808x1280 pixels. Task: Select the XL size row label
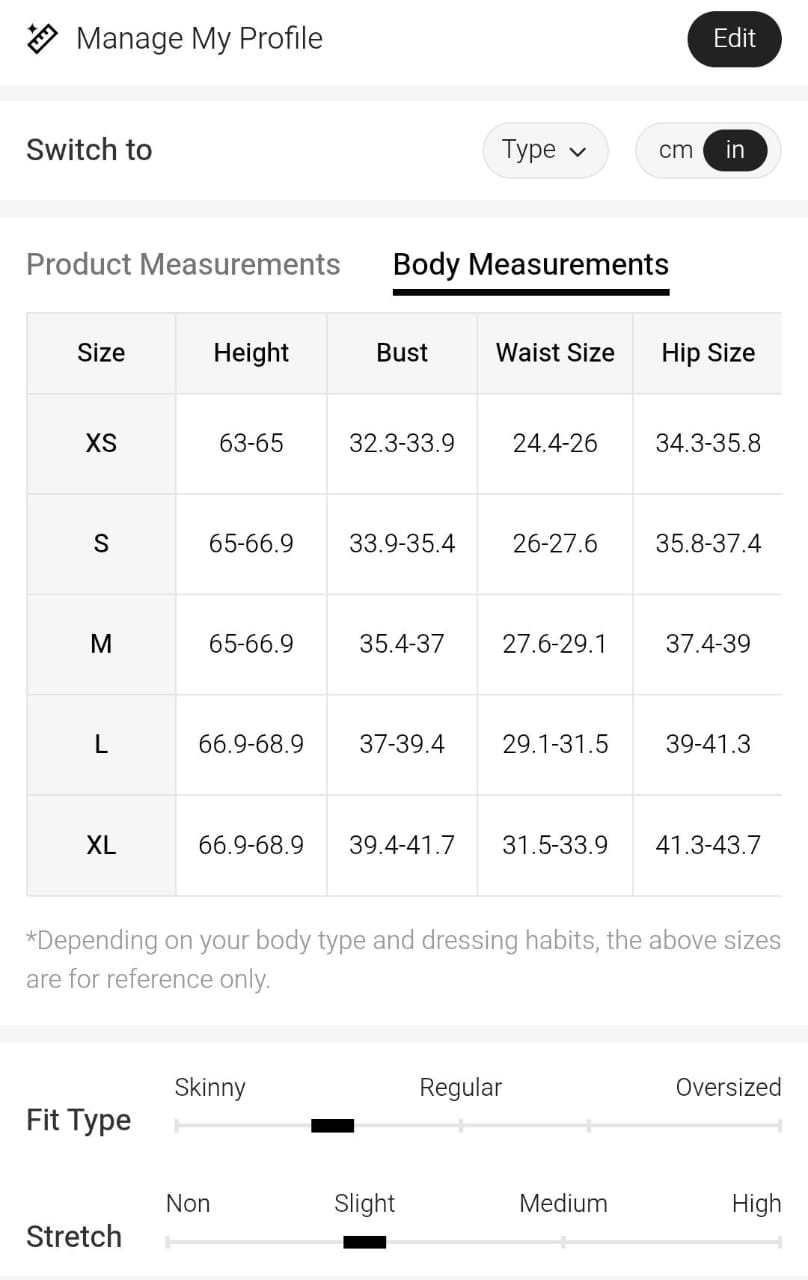[101, 845]
